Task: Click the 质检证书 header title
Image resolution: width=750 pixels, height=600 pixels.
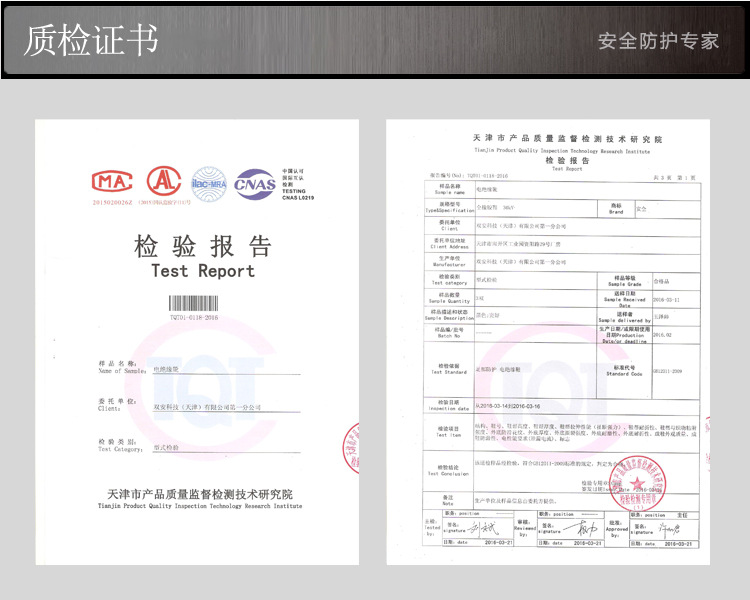Action: pyautogui.click(x=91, y=40)
